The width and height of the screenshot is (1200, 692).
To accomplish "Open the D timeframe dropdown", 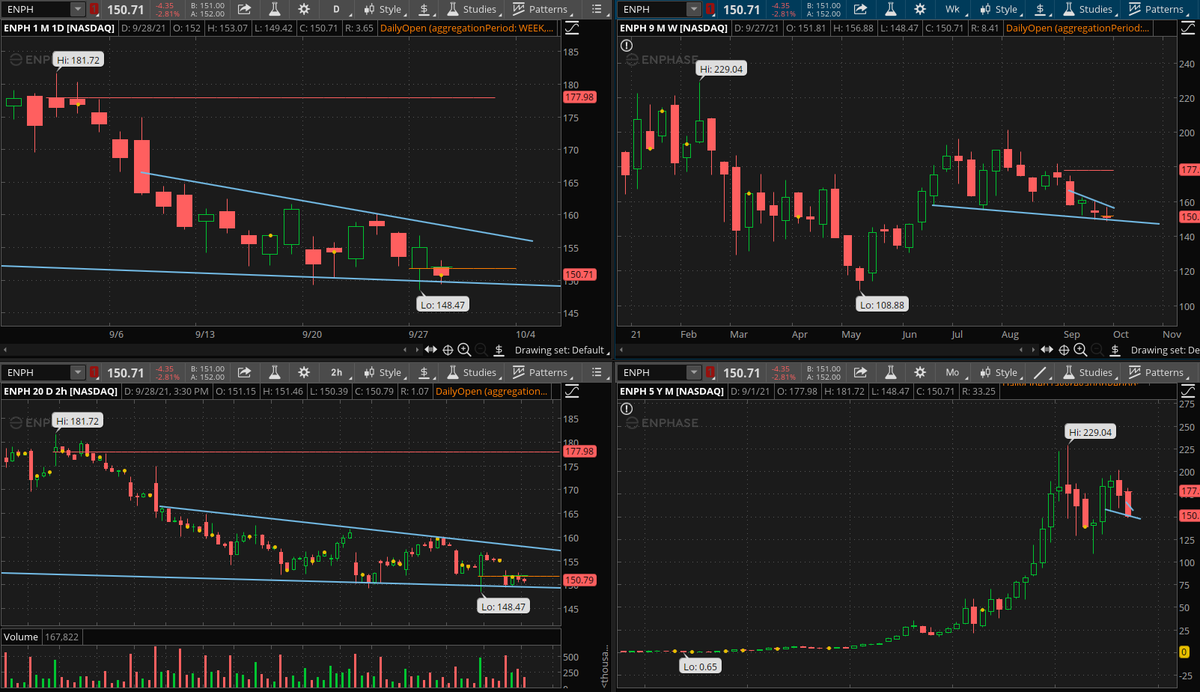I will [x=337, y=9].
